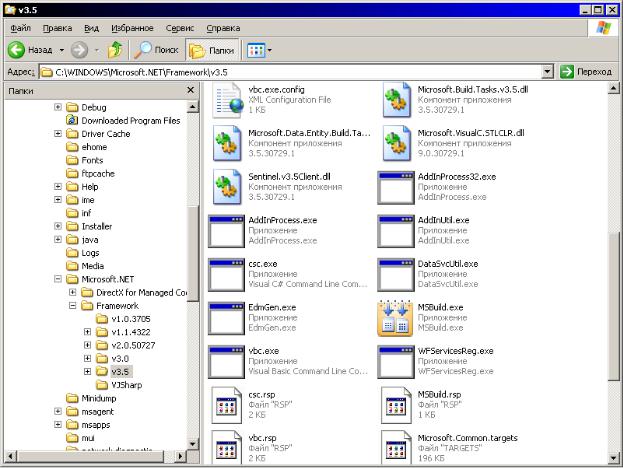Click the Переход go button

(586, 72)
